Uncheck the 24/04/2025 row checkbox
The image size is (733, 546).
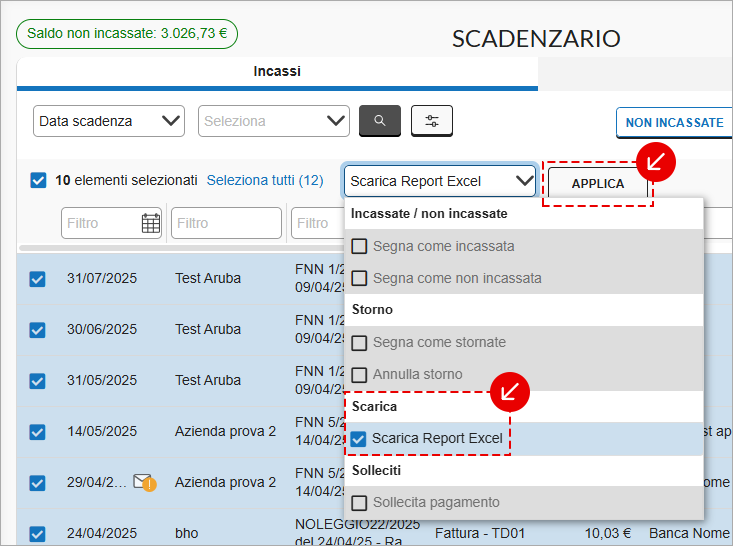pos(37,534)
